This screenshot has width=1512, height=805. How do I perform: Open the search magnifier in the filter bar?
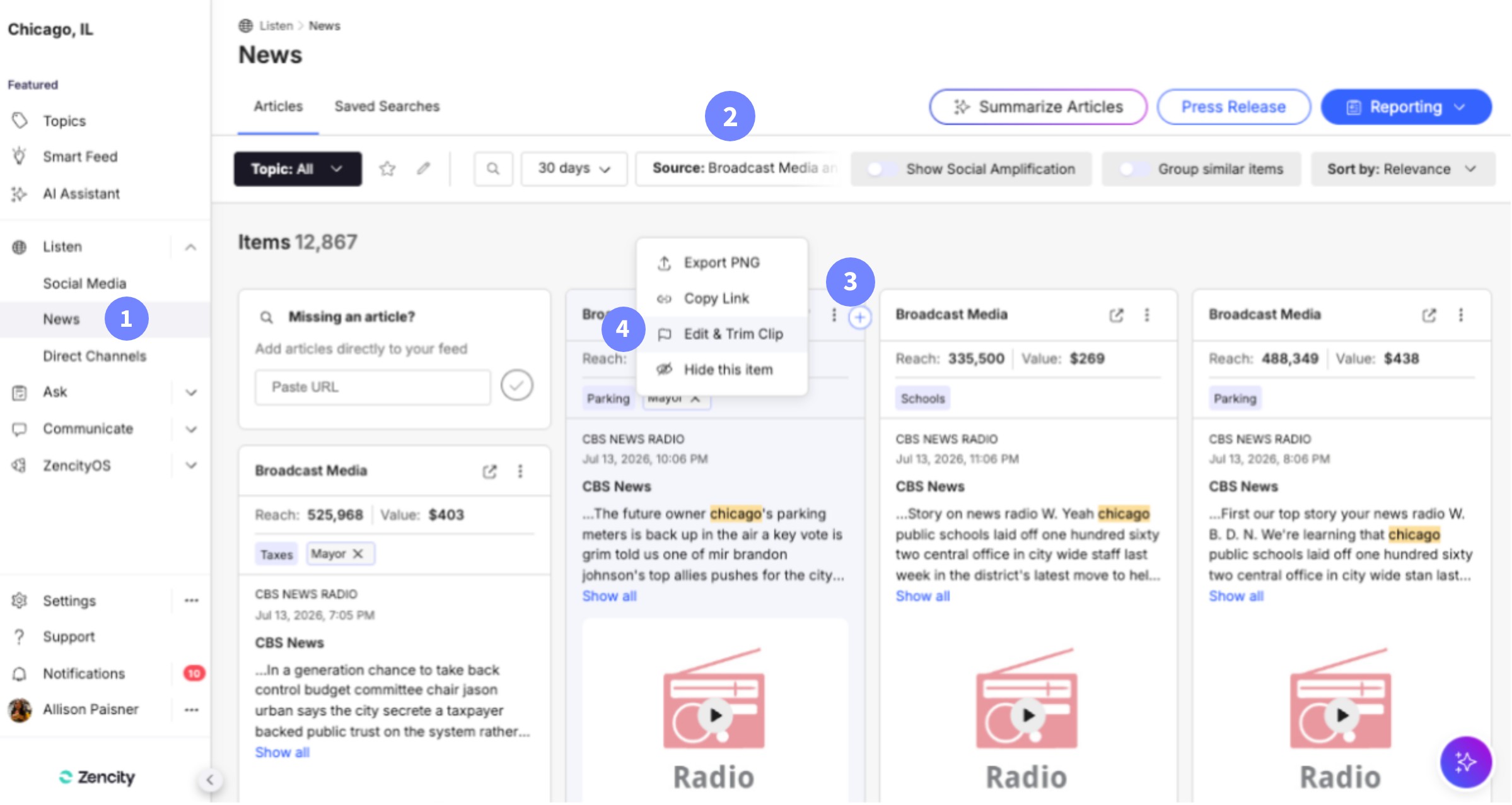tap(493, 168)
